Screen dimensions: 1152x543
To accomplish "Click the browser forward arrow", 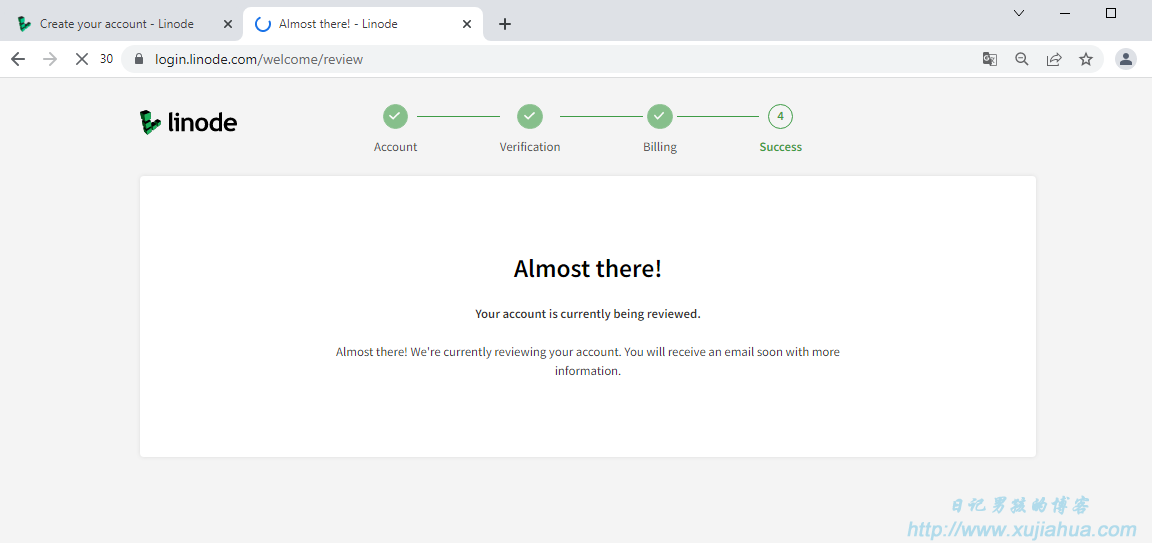I will tap(51, 60).
